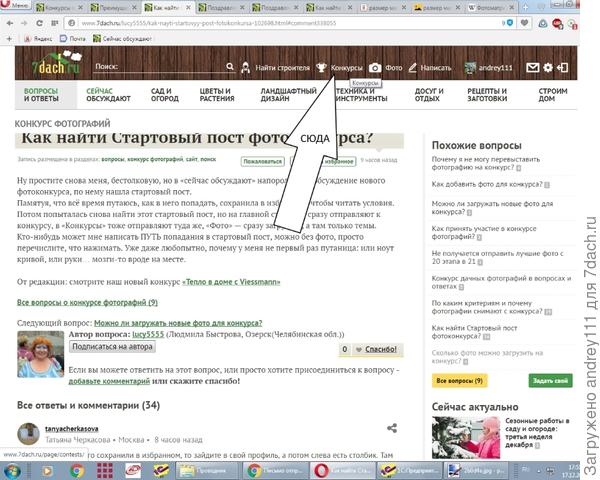The image size is (600, 480).
Task: Click the Пожаловаться button under the title
Action: (263, 160)
